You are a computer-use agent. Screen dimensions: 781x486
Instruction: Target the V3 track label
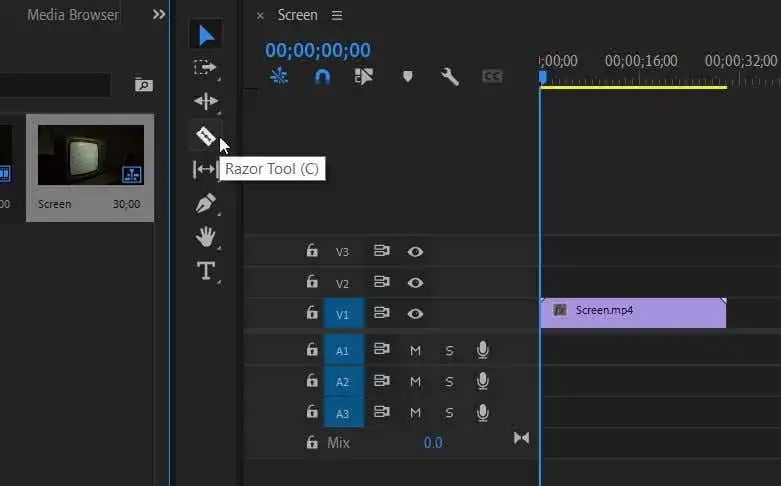tap(342, 252)
